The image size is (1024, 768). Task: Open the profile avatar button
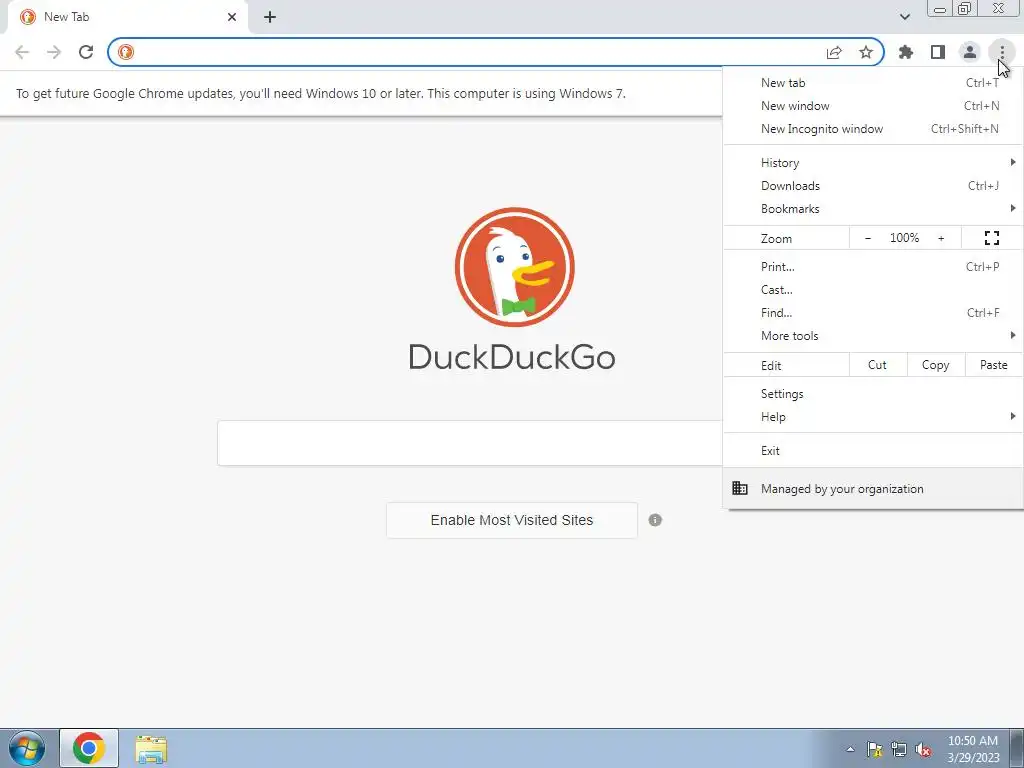pyautogui.click(x=970, y=52)
